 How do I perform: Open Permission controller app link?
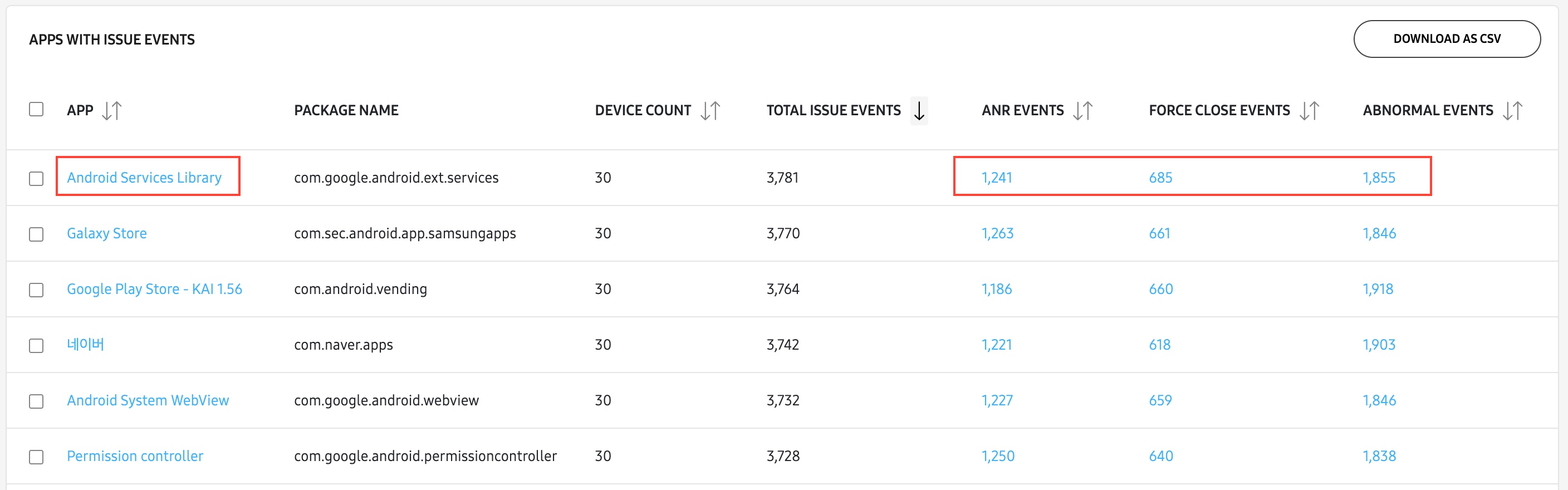135,456
